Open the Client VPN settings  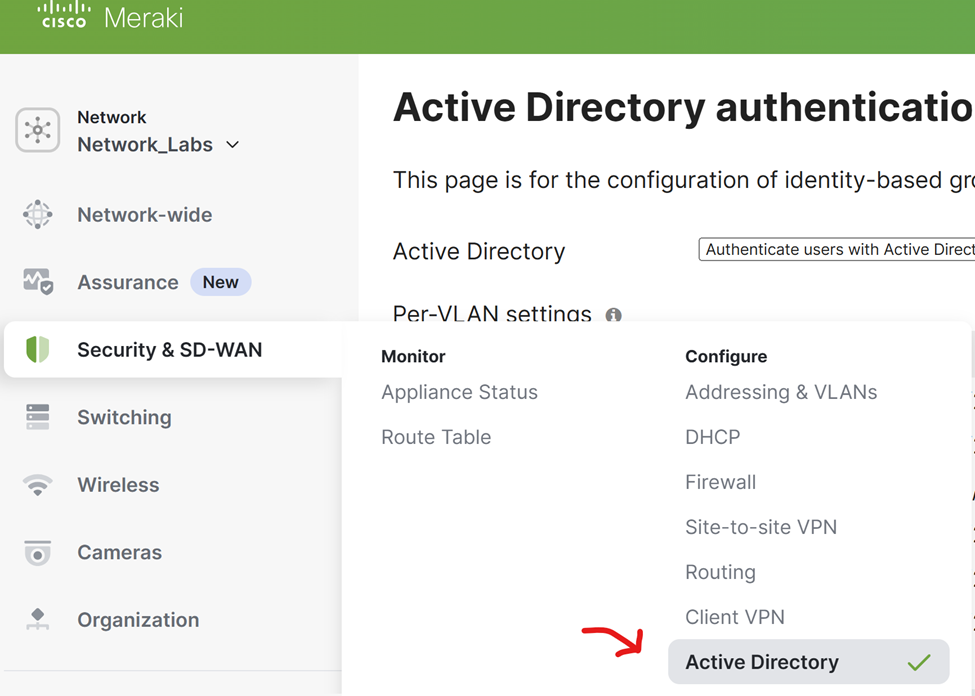pos(735,617)
